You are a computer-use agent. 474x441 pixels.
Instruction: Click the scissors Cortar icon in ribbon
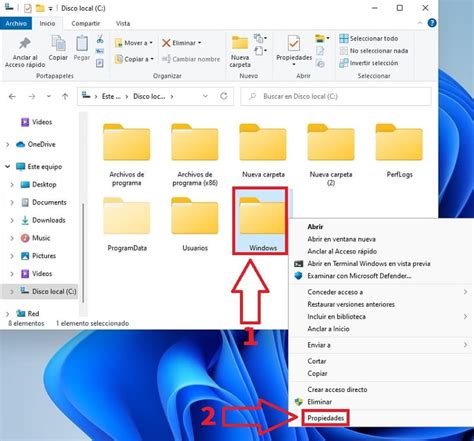pos(100,39)
